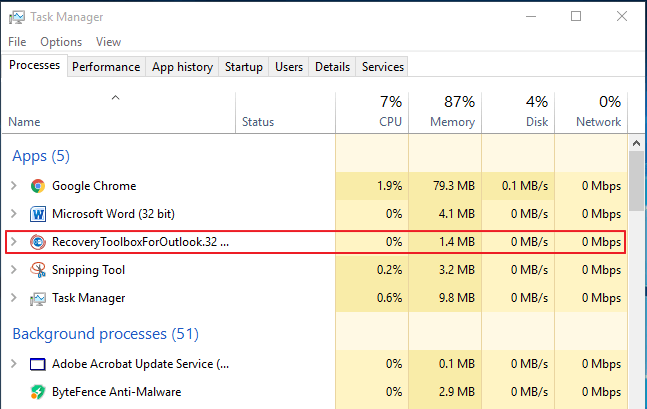Image resolution: width=647 pixels, height=409 pixels.
Task: Minimize the Task Manager window
Action: 531,17
